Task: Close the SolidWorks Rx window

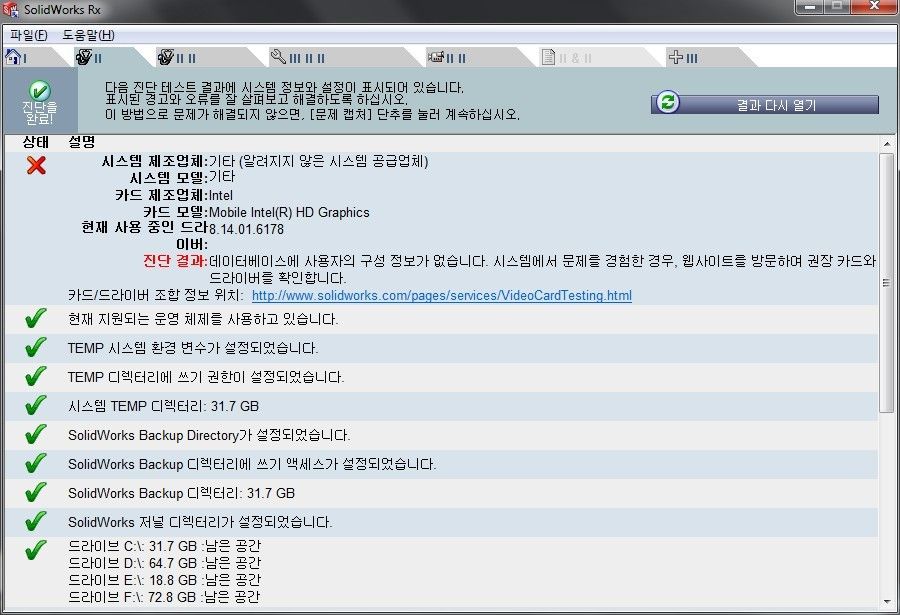Action: point(874,7)
